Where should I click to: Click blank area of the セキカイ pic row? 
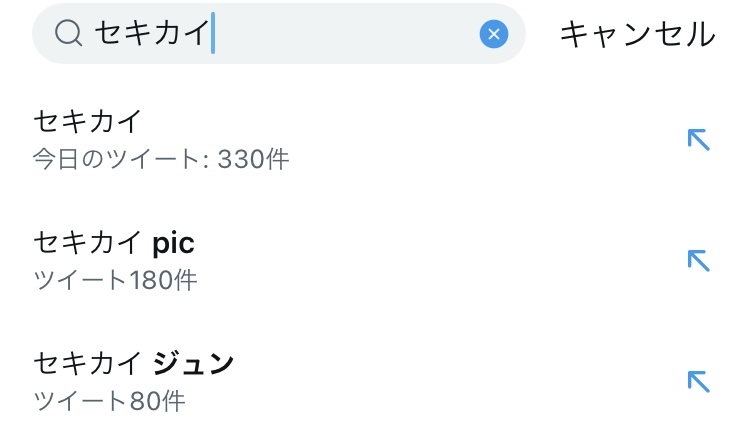(x=450, y=260)
